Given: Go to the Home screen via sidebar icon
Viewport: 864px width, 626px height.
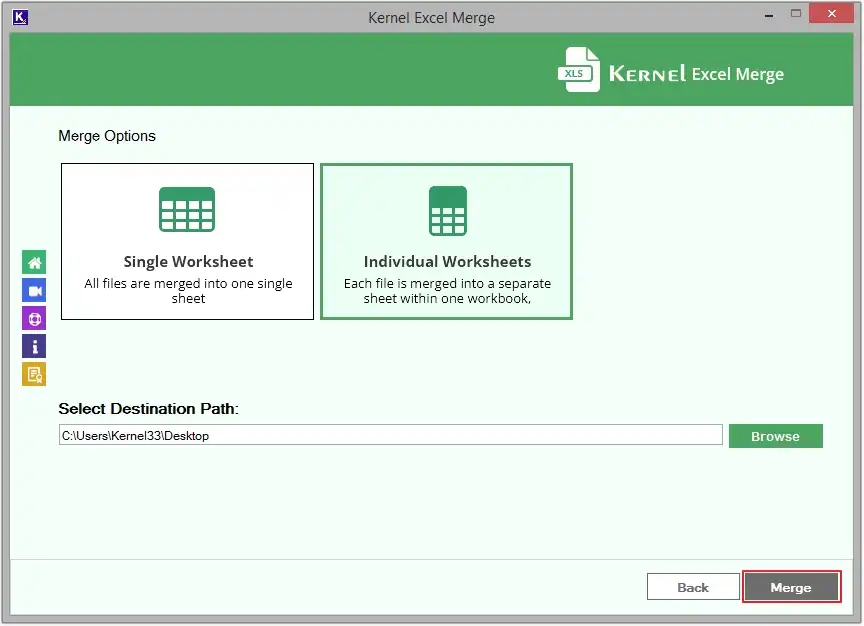Looking at the screenshot, I should click(x=34, y=263).
